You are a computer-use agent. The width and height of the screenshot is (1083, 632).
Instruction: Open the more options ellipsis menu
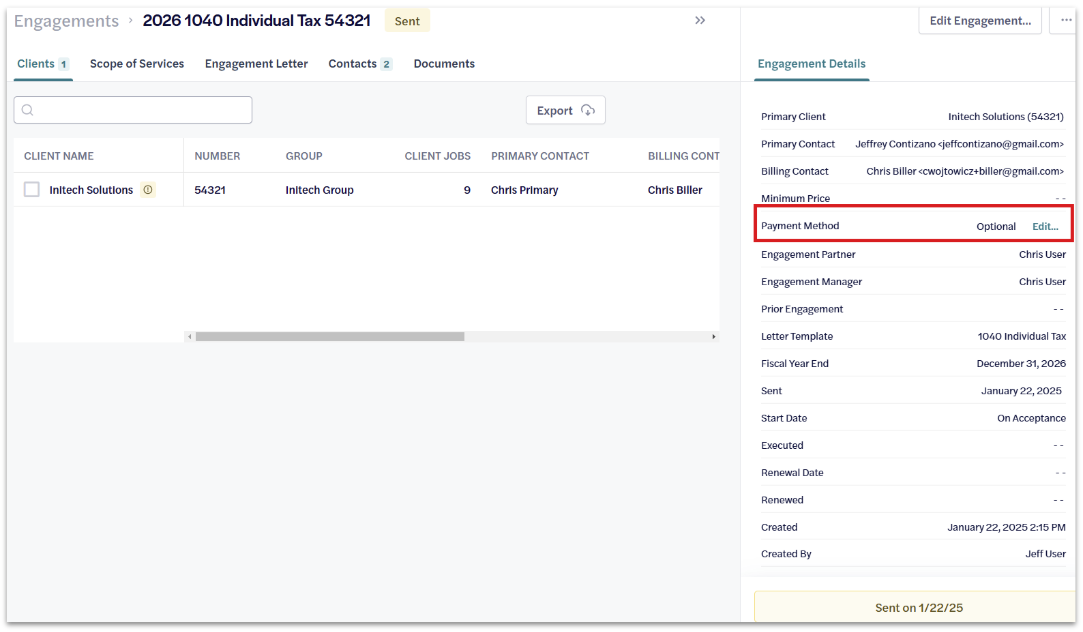[x=1066, y=21]
